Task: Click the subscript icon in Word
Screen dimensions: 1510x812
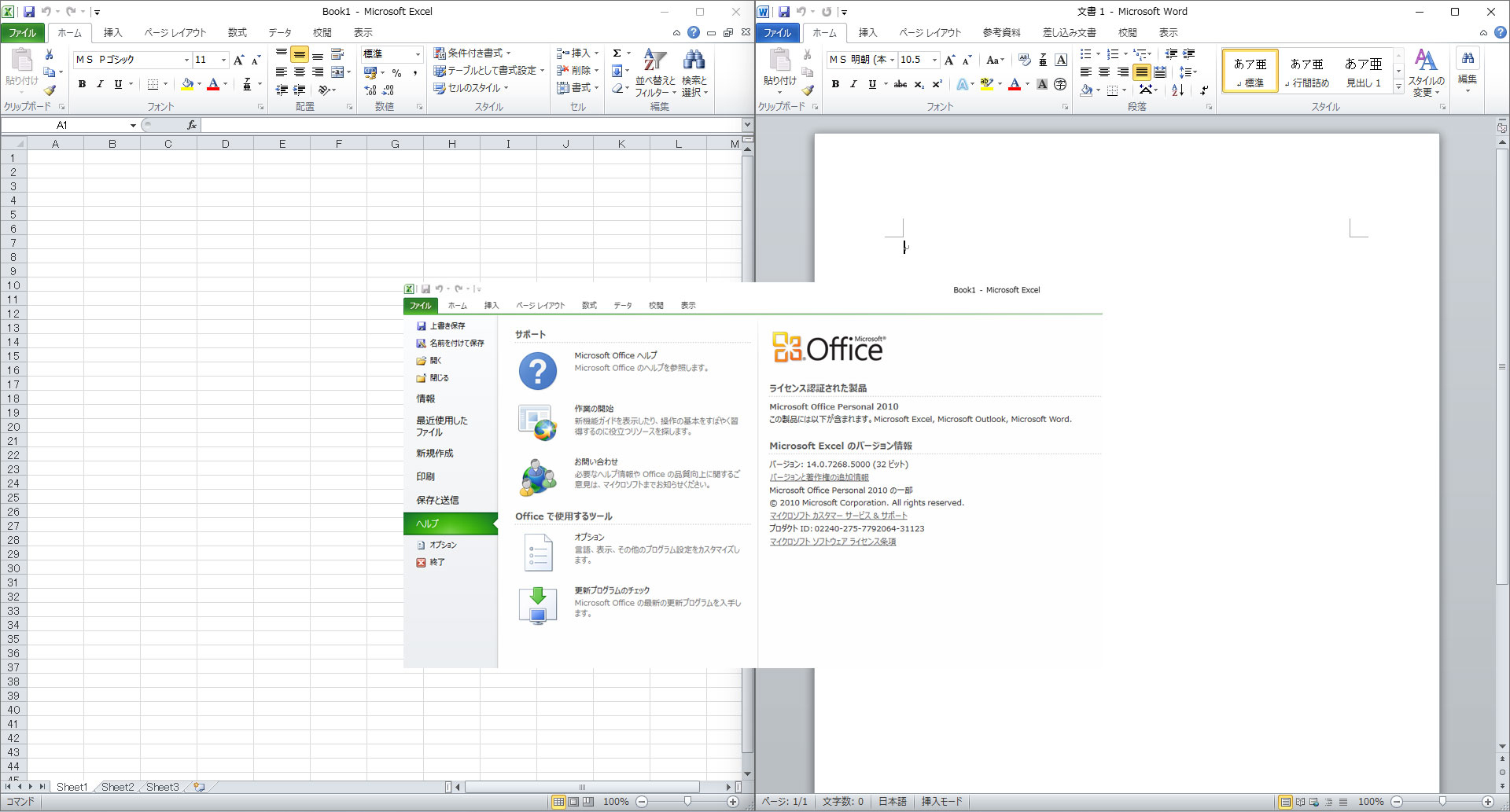Action: click(x=919, y=84)
